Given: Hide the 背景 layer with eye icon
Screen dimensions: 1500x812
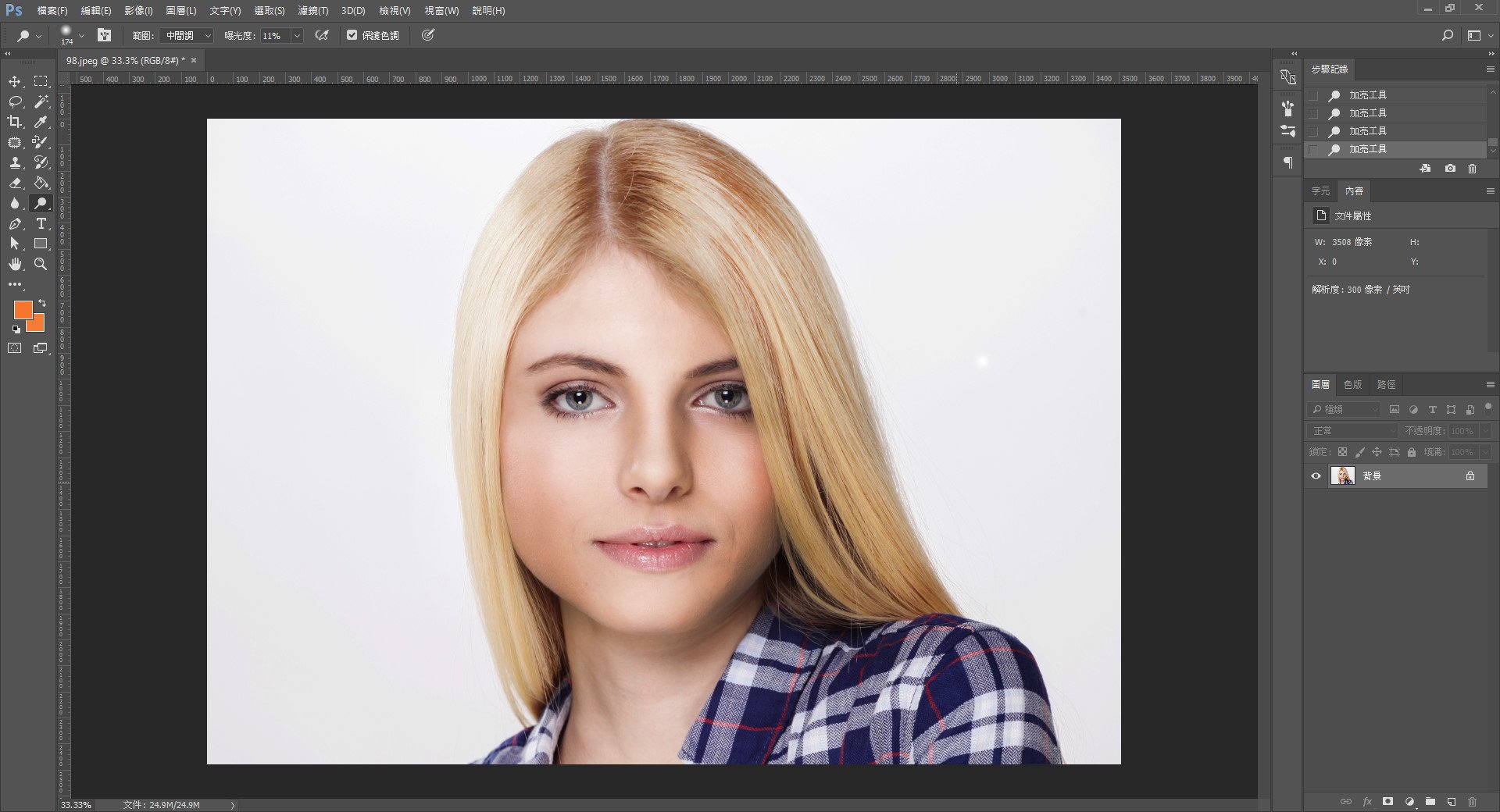Looking at the screenshot, I should (1316, 475).
